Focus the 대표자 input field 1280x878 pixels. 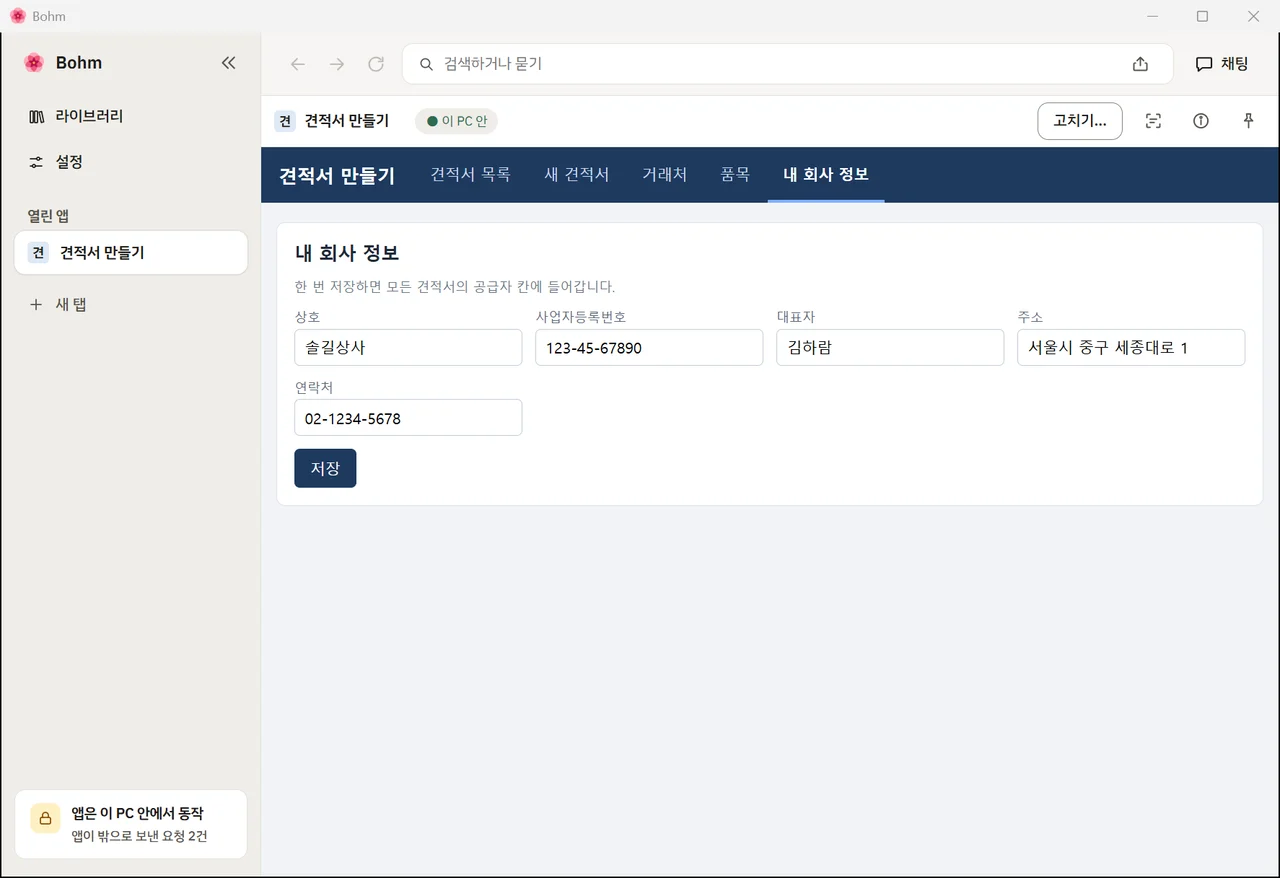coord(890,348)
